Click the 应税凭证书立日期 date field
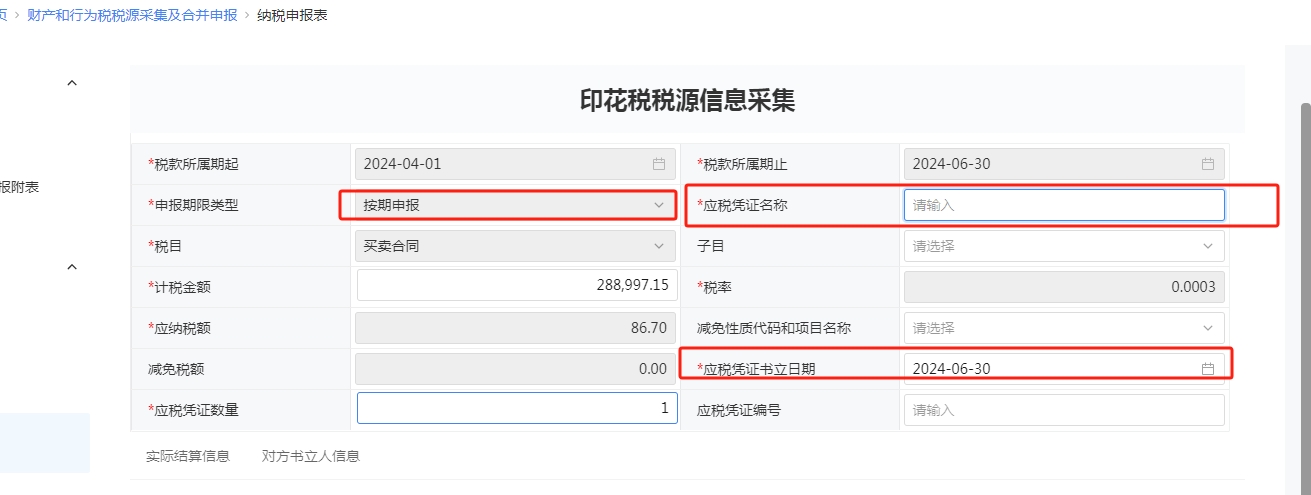This screenshot has height=495, width=1311. pos(1064,369)
